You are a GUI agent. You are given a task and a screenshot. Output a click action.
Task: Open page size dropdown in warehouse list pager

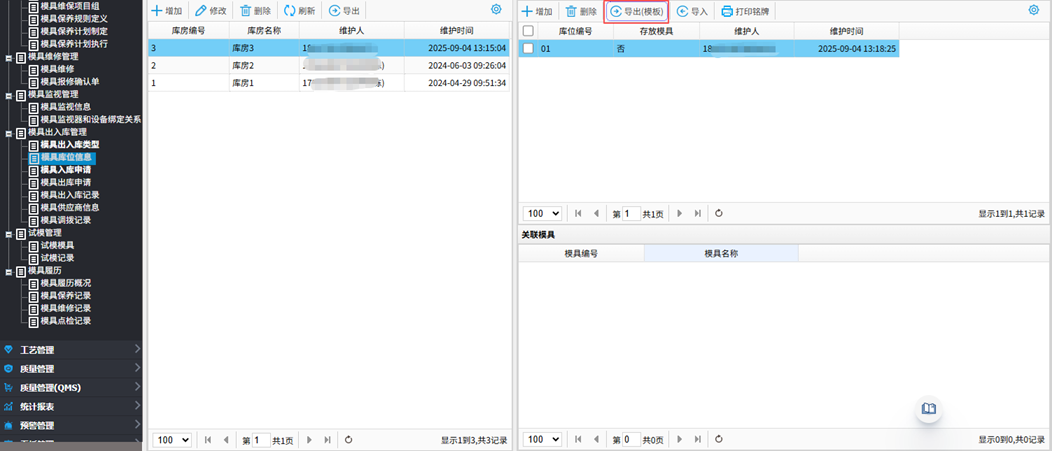(x=171, y=439)
